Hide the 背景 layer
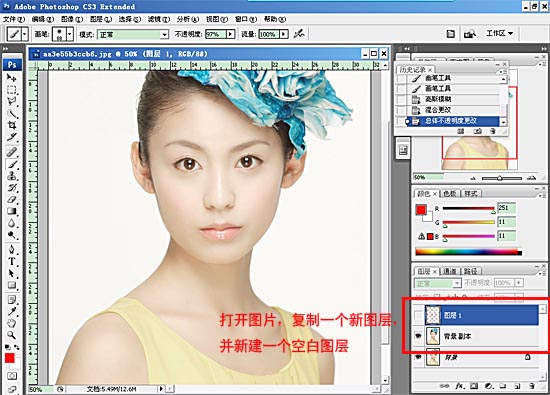Image resolution: width=550 pixels, height=395 pixels. [418, 357]
